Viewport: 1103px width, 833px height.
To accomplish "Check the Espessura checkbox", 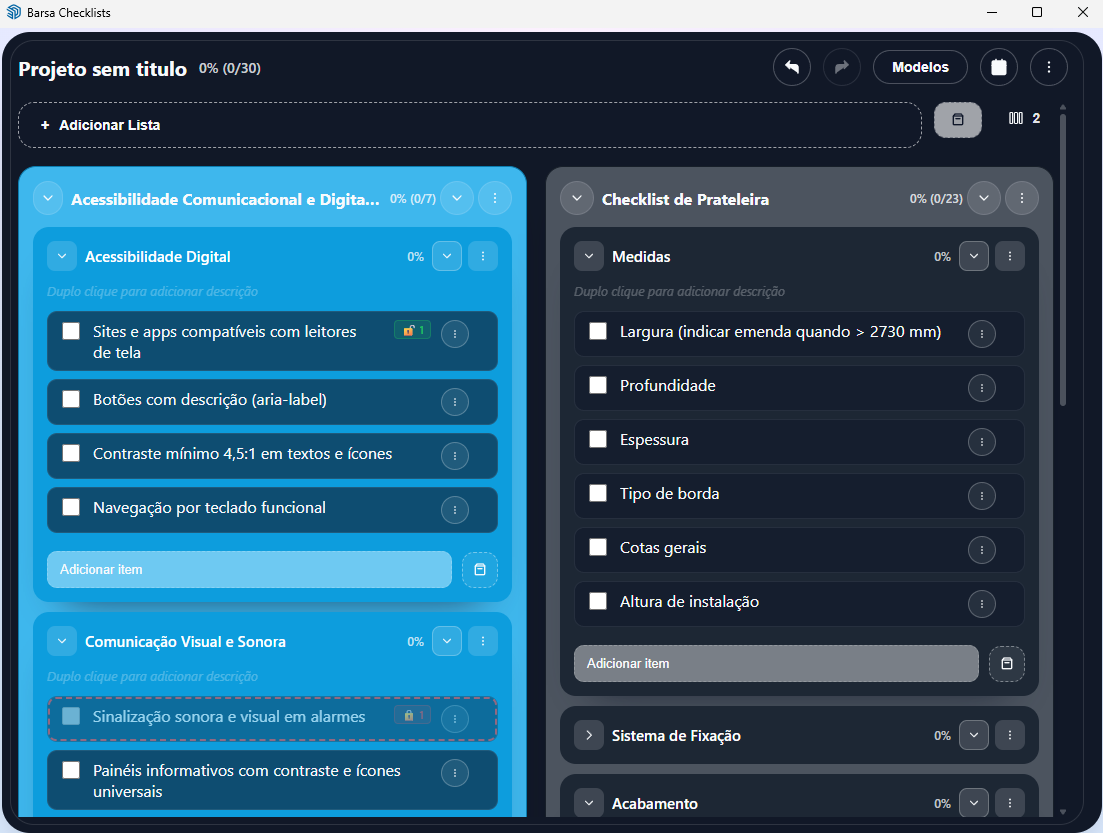I will (x=597, y=439).
